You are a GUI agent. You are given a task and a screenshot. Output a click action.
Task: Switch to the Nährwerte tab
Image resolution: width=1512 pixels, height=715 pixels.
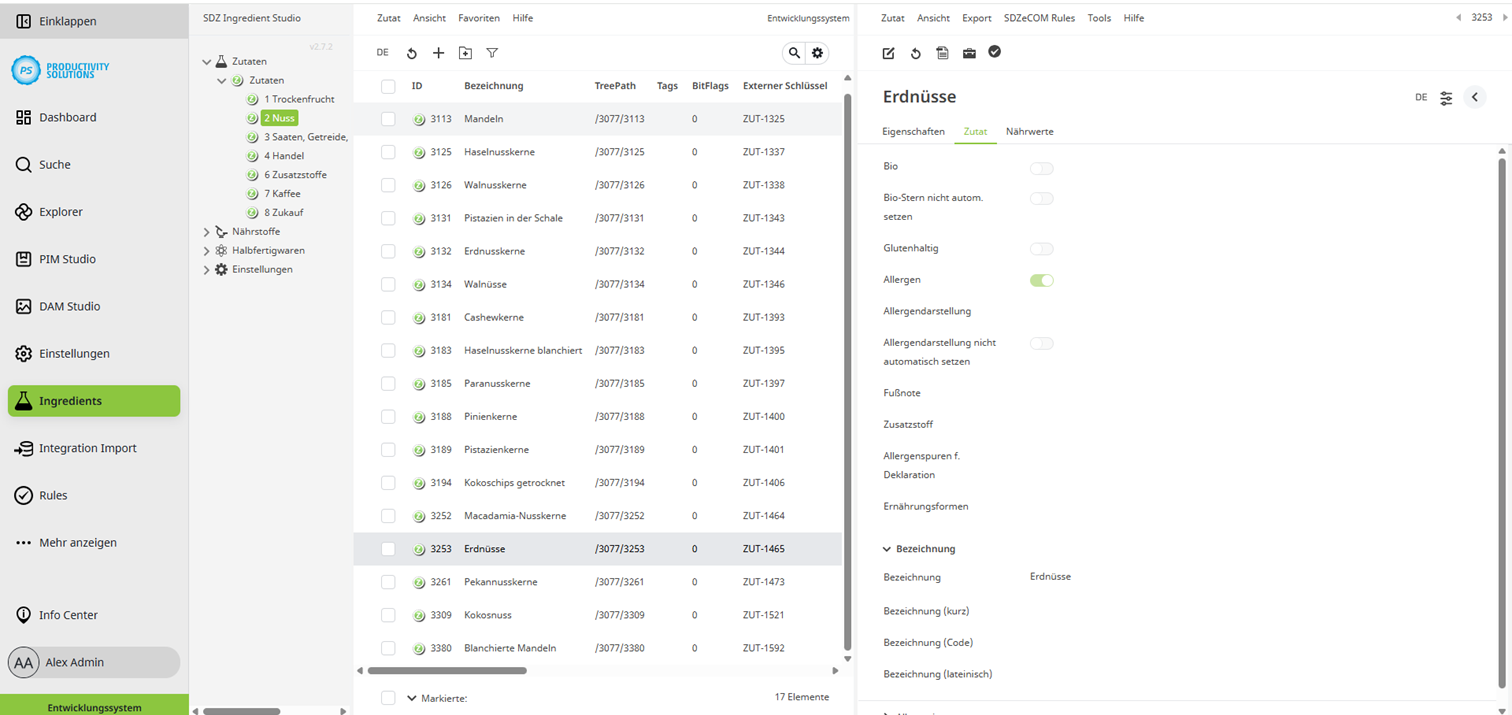[1029, 131]
